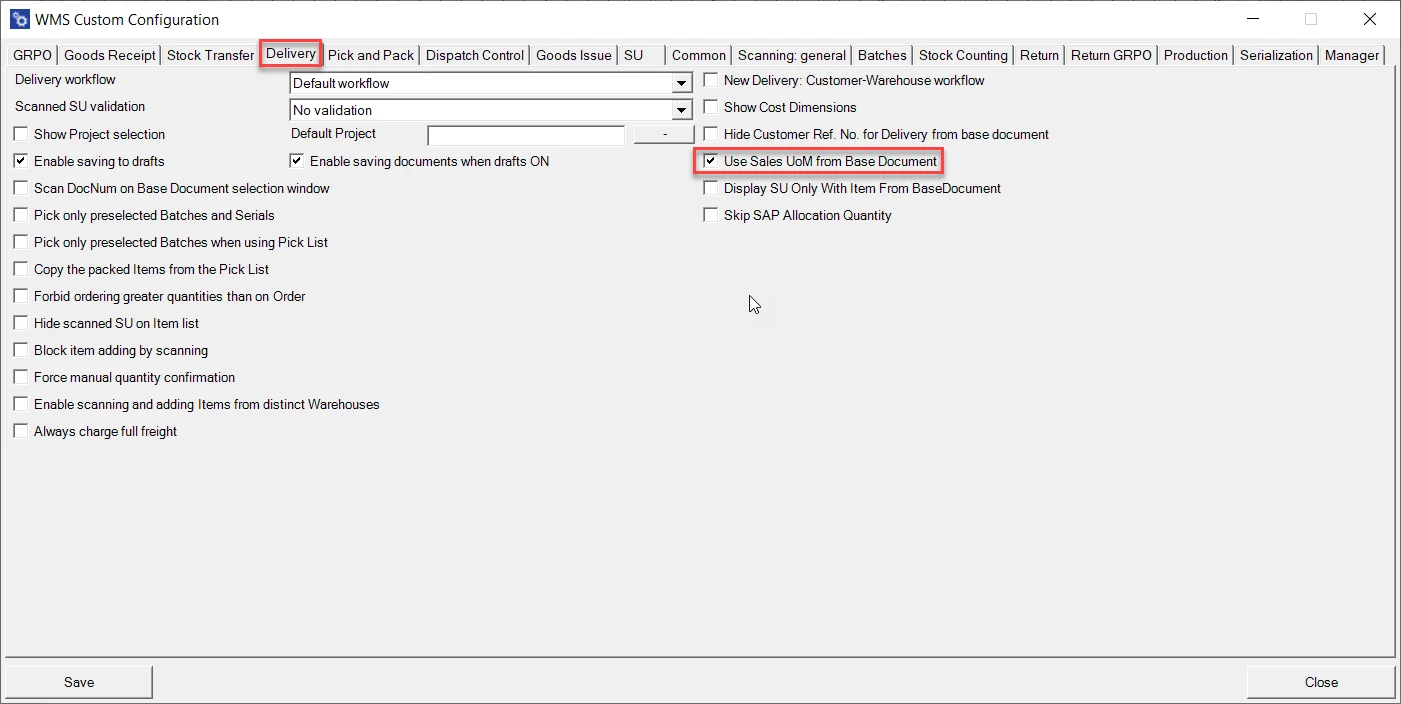
Task: Check Show Cost Dimensions box
Action: click(711, 107)
